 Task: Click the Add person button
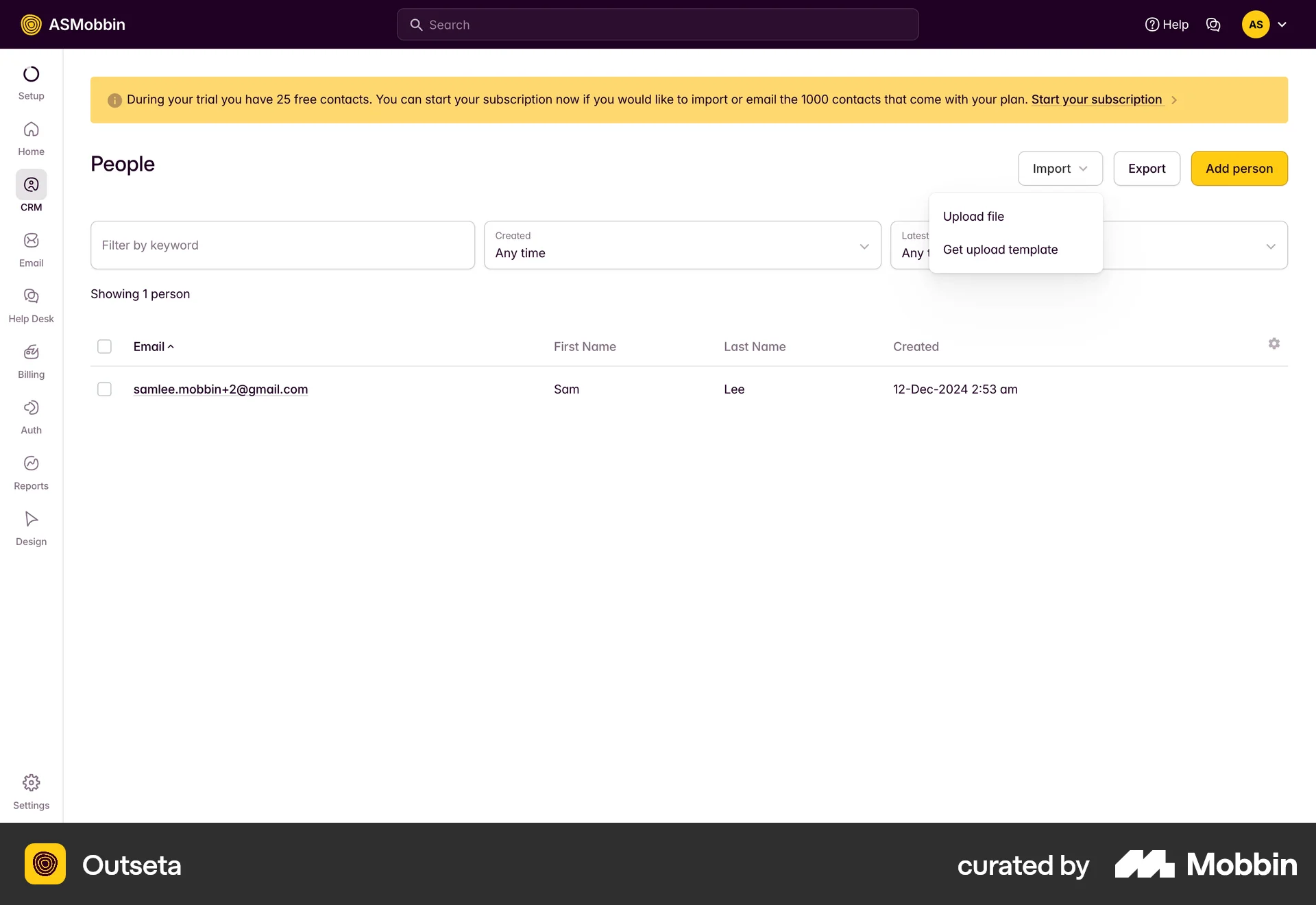(x=1239, y=168)
